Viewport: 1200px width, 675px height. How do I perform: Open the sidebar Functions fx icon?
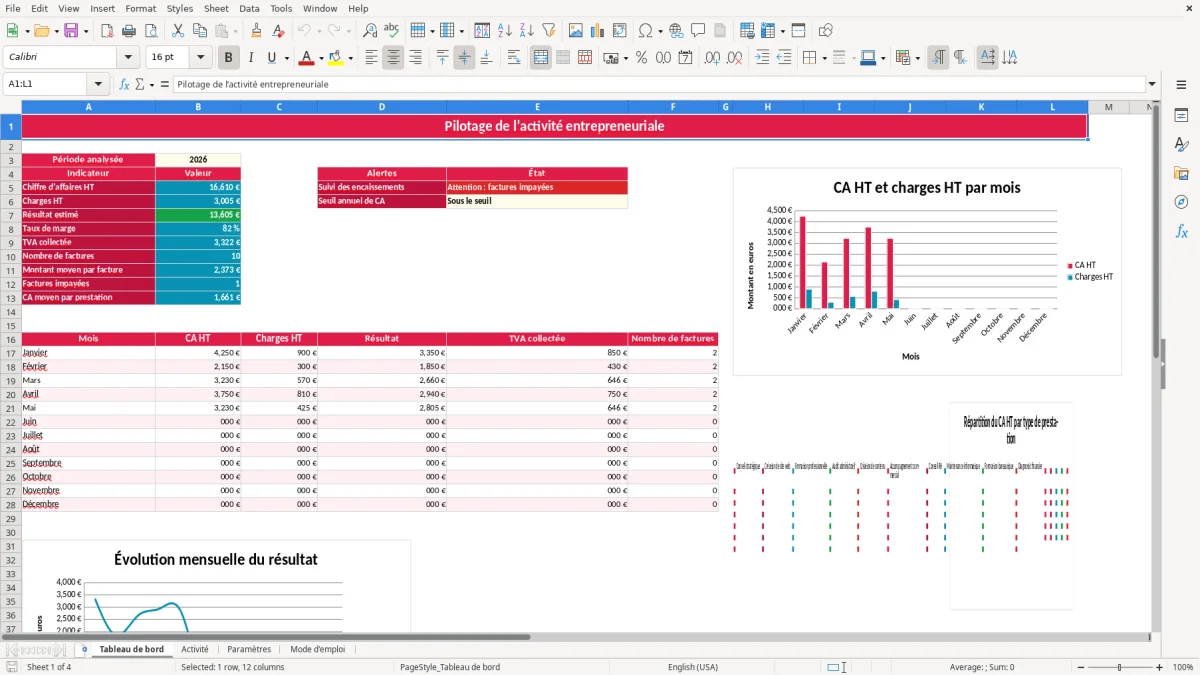point(1181,231)
